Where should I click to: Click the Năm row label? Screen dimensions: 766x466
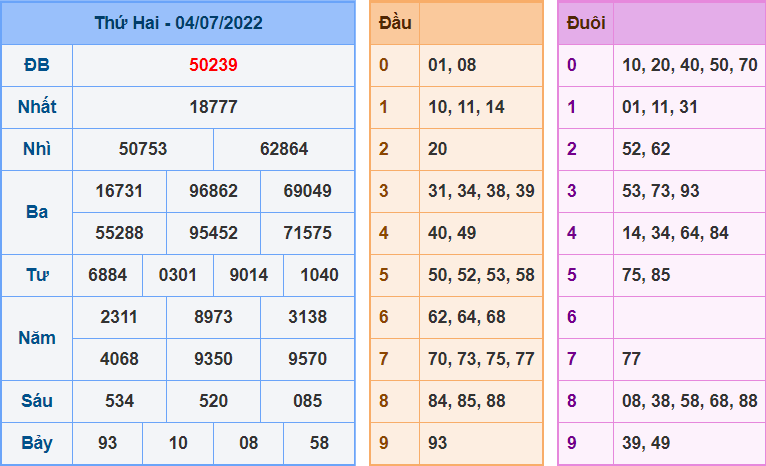(37, 338)
